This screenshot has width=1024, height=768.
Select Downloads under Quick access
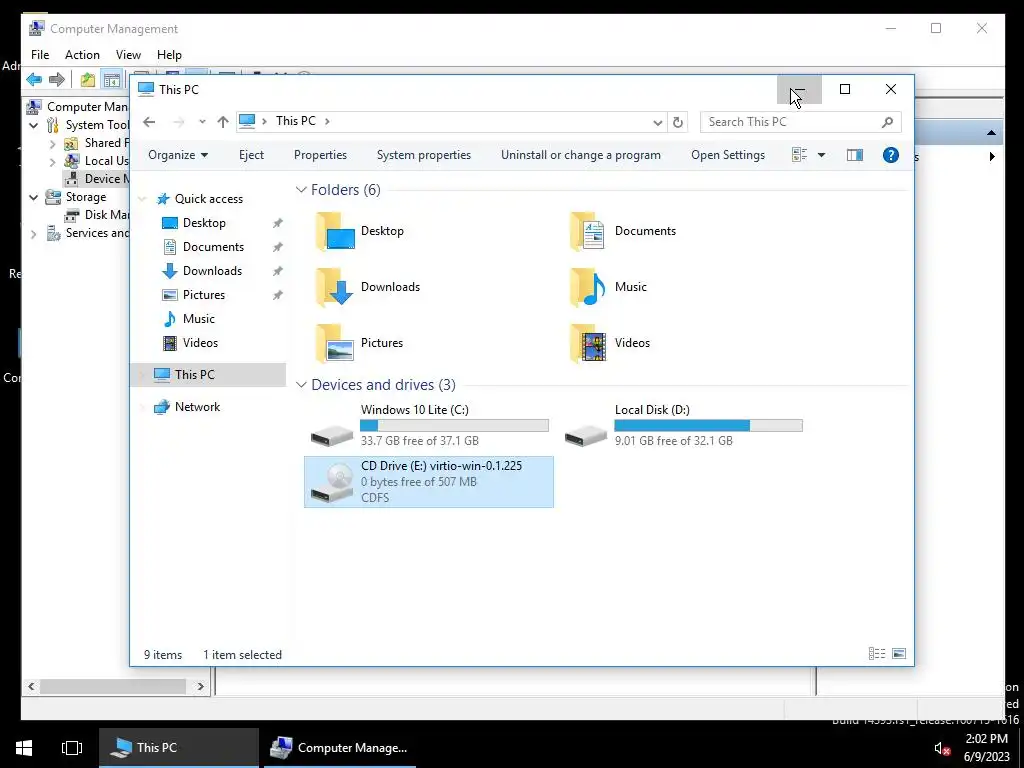[212, 271]
